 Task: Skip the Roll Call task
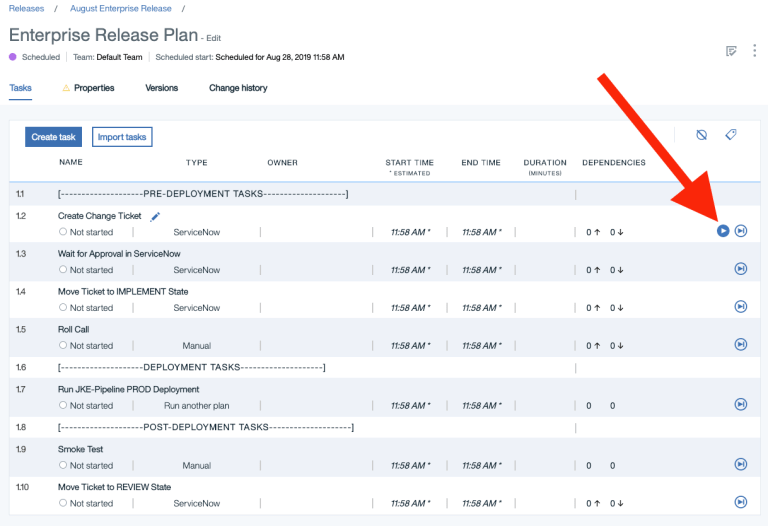click(741, 344)
